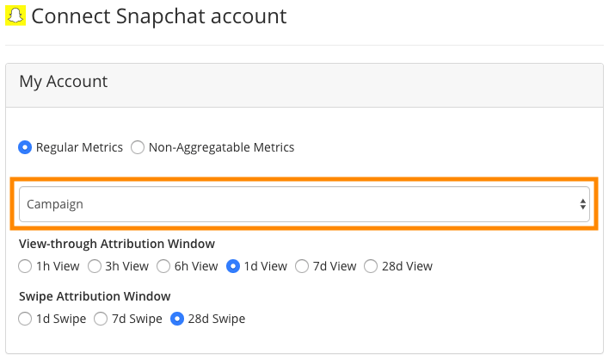Set swipe window to 1d Swipe
Screen dimensions: 609x360
[x=25, y=319]
